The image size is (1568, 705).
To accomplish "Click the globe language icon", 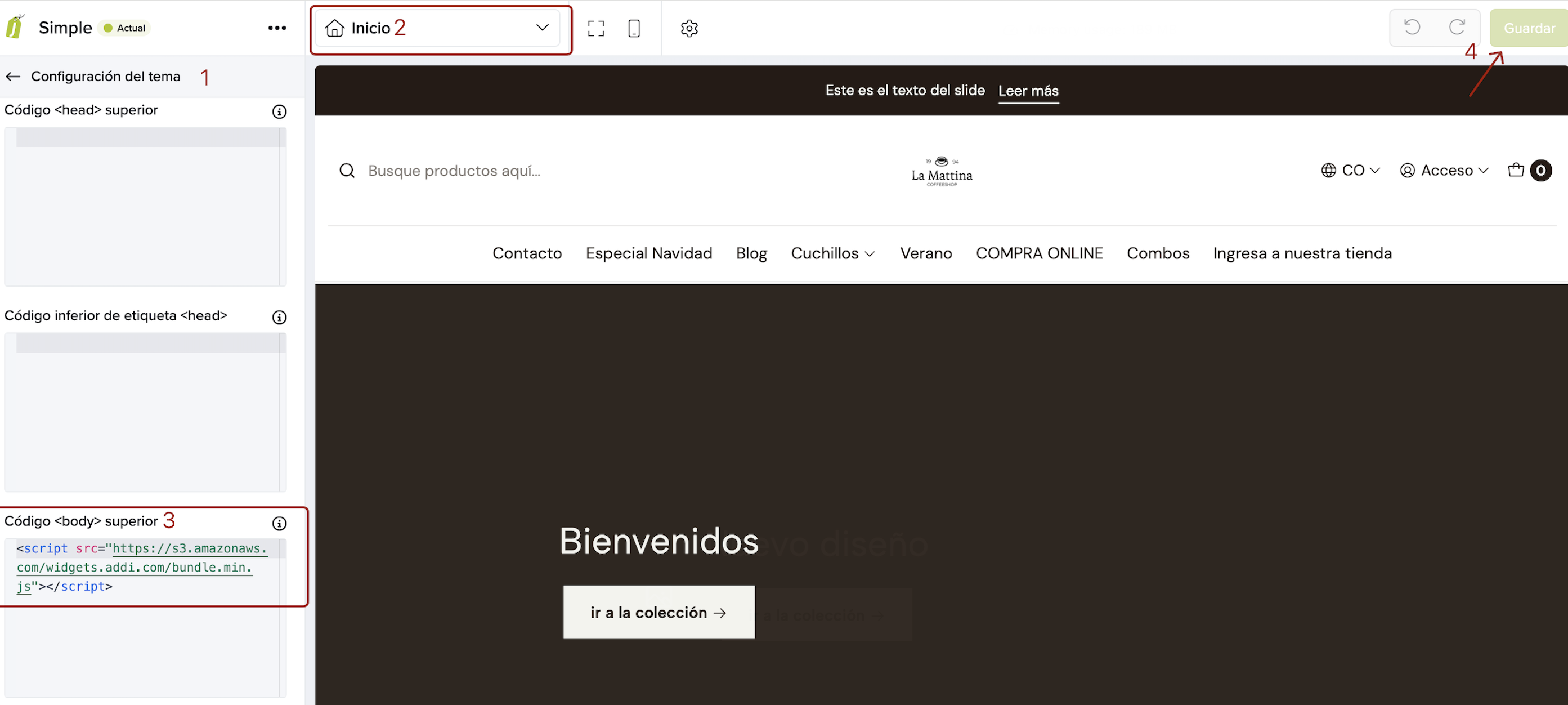I will (x=1328, y=171).
